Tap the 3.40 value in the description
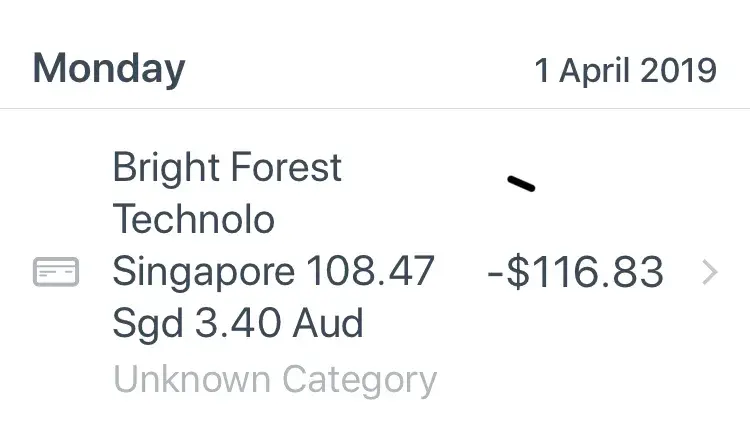 point(239,323)
